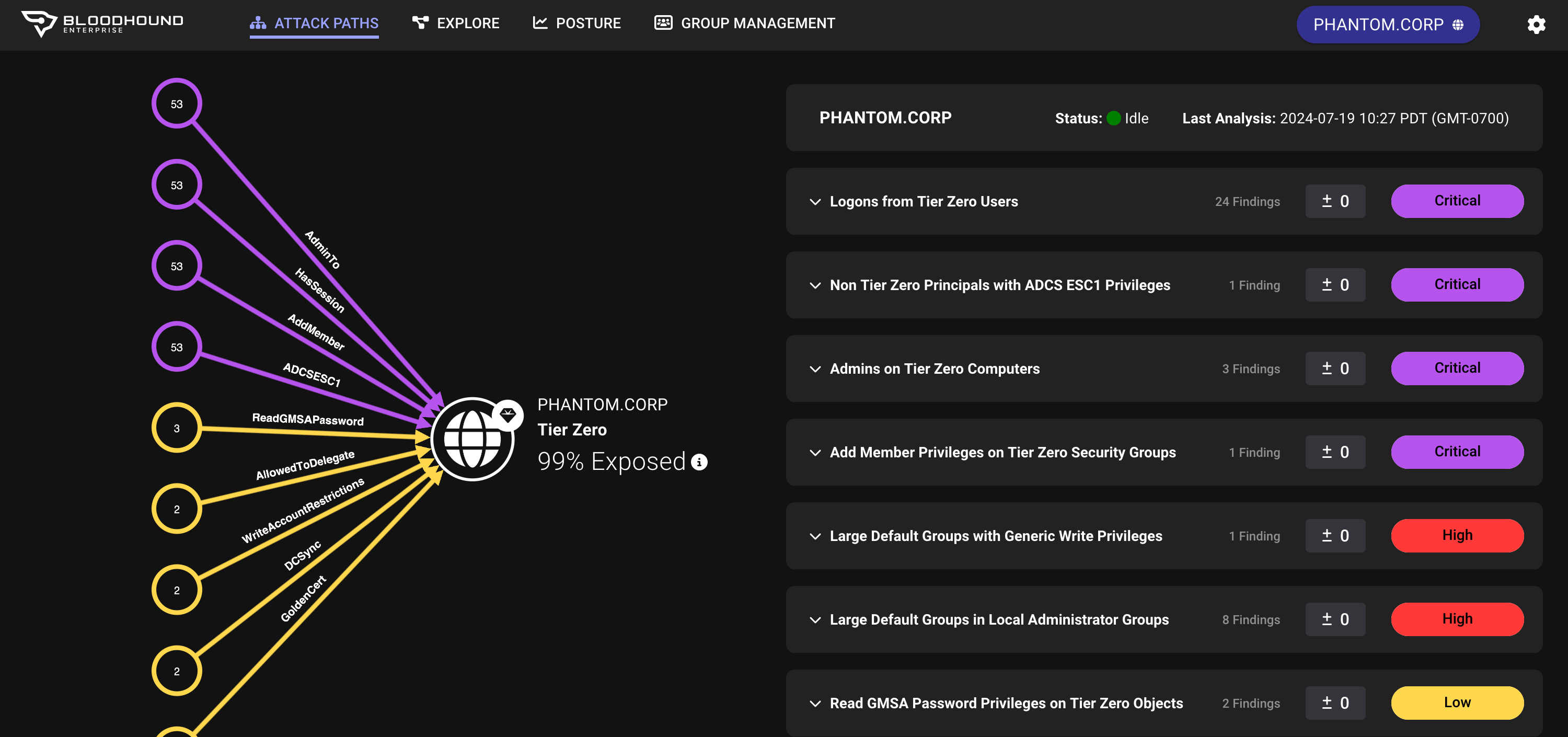Click the BloodHound Enterprise logo
Image resolution: width=1568 pixels, height=737 pixels.
(x=102, y=24)
